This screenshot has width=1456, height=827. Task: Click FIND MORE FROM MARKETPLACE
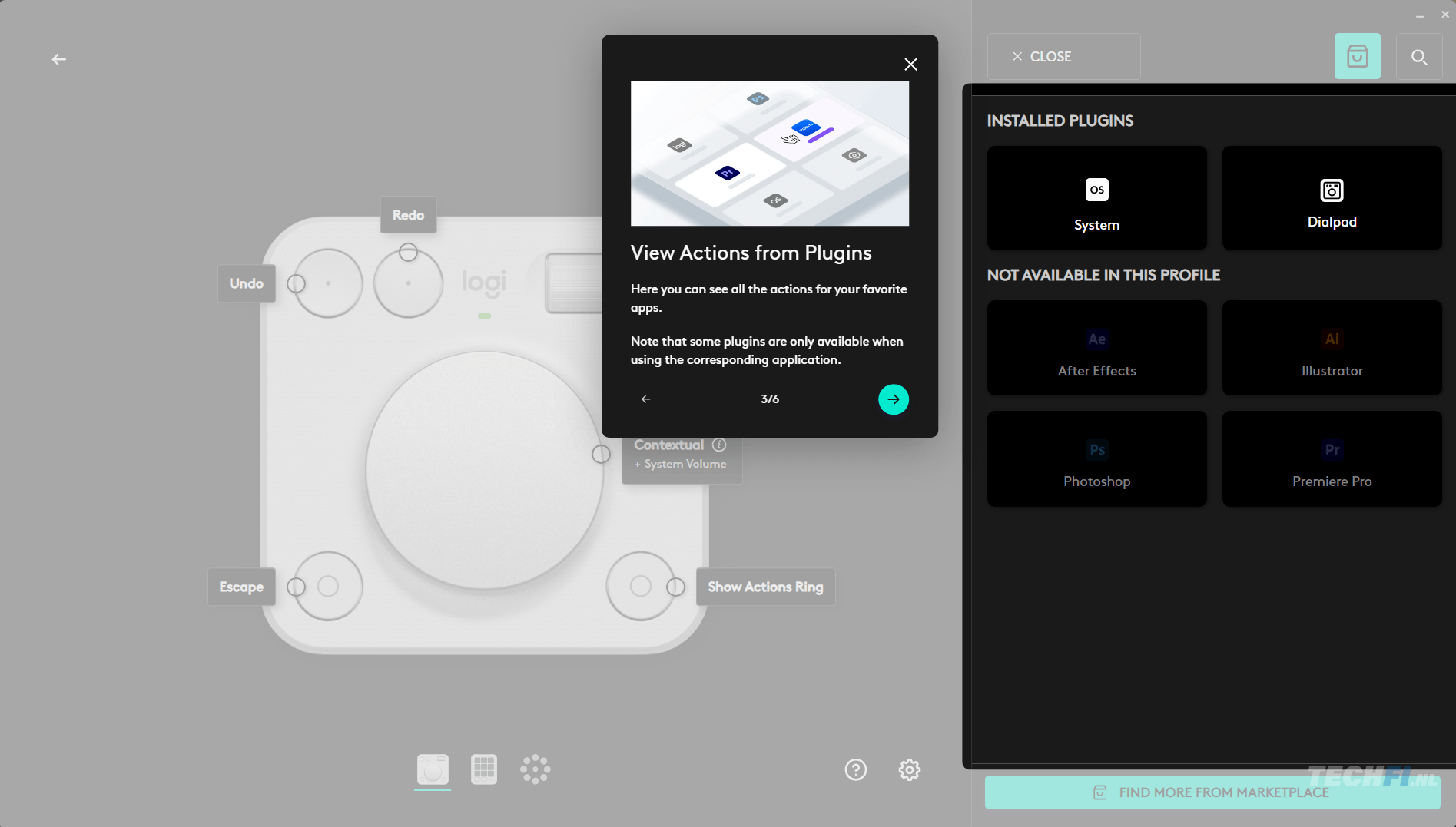click(1212, 792)
